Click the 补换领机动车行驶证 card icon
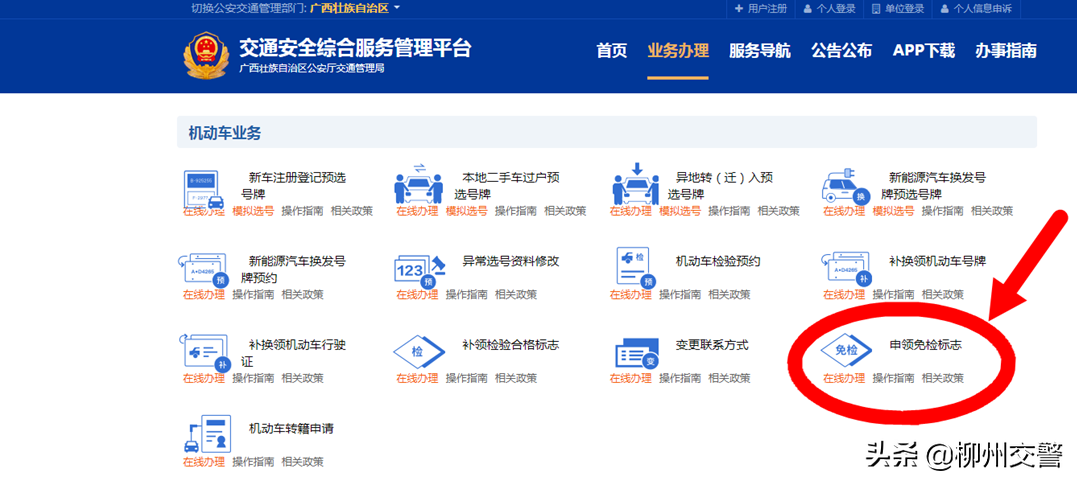This screenshot has width=1077, height=483. click(204, 352)
